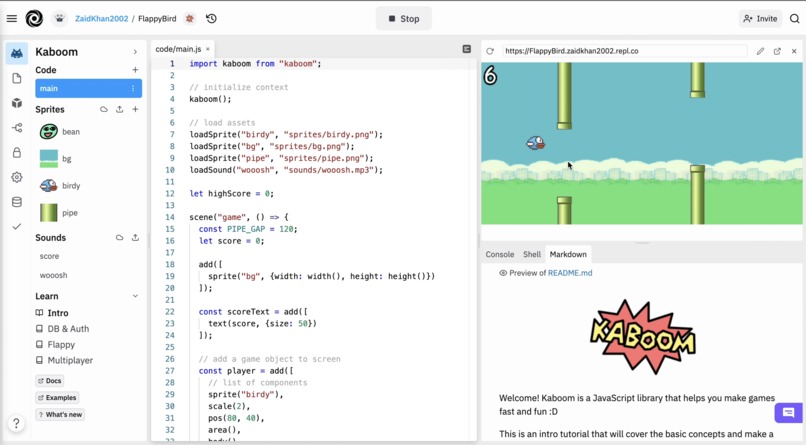This screenshot has height=445, width=806.
Task: Click the Kaboom template badge beside FlappyBird
Action: [190, 18]
